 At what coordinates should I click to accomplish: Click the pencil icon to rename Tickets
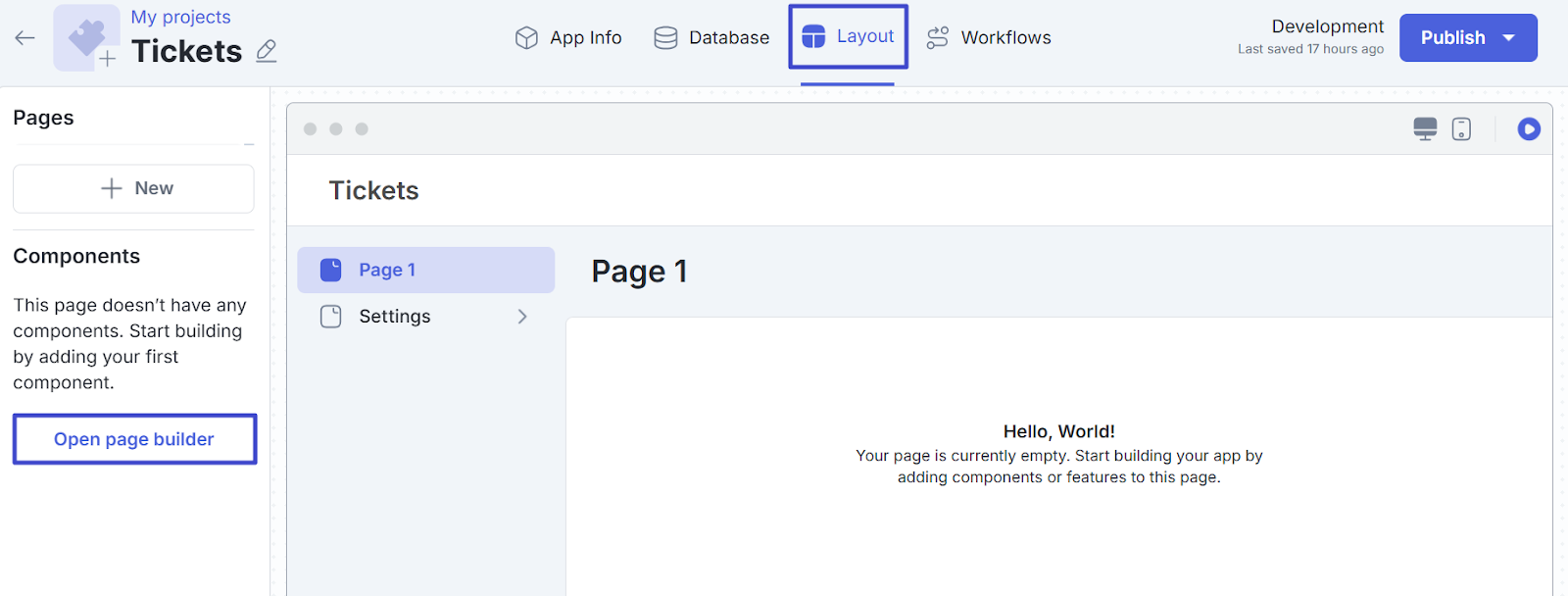tap(266, 51)
